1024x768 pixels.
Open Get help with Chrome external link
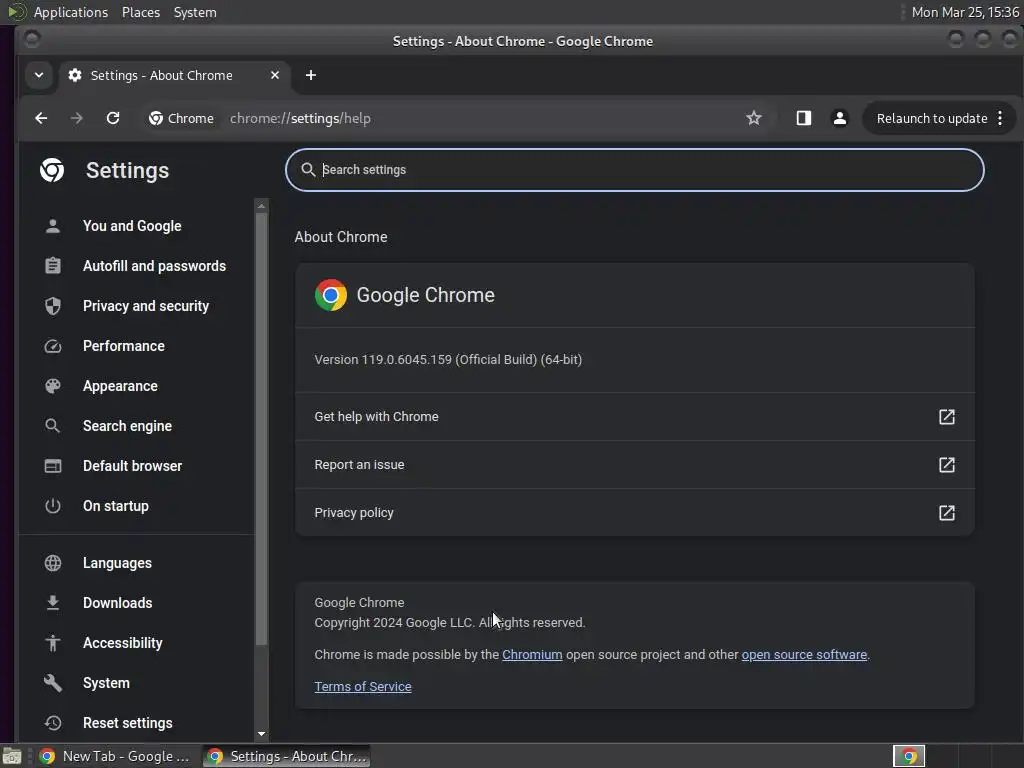point(947,417)
